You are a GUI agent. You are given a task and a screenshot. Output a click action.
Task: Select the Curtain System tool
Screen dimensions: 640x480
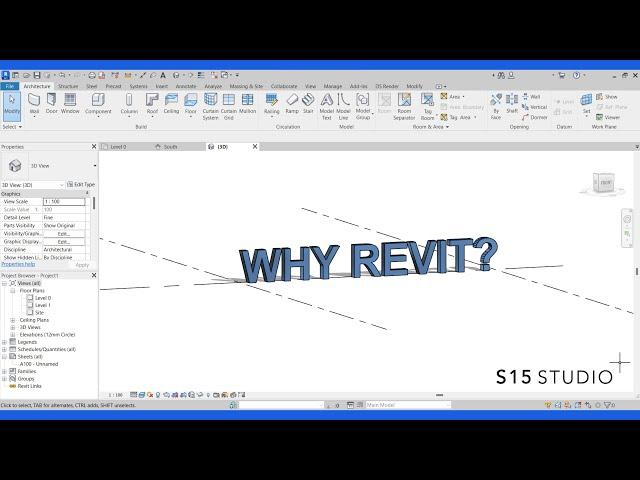211,107
